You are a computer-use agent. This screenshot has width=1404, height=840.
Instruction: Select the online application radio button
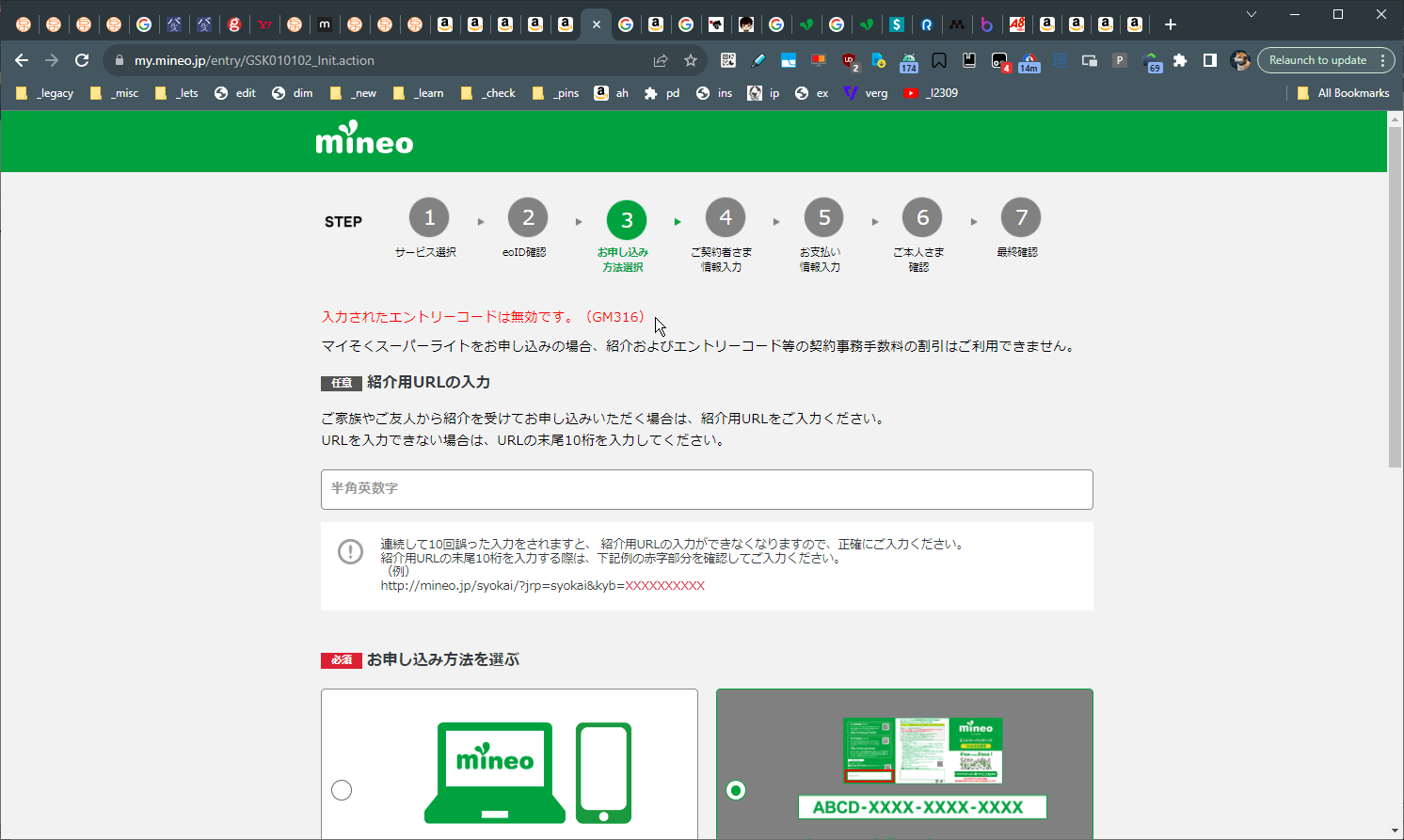(x=342, y=790)
